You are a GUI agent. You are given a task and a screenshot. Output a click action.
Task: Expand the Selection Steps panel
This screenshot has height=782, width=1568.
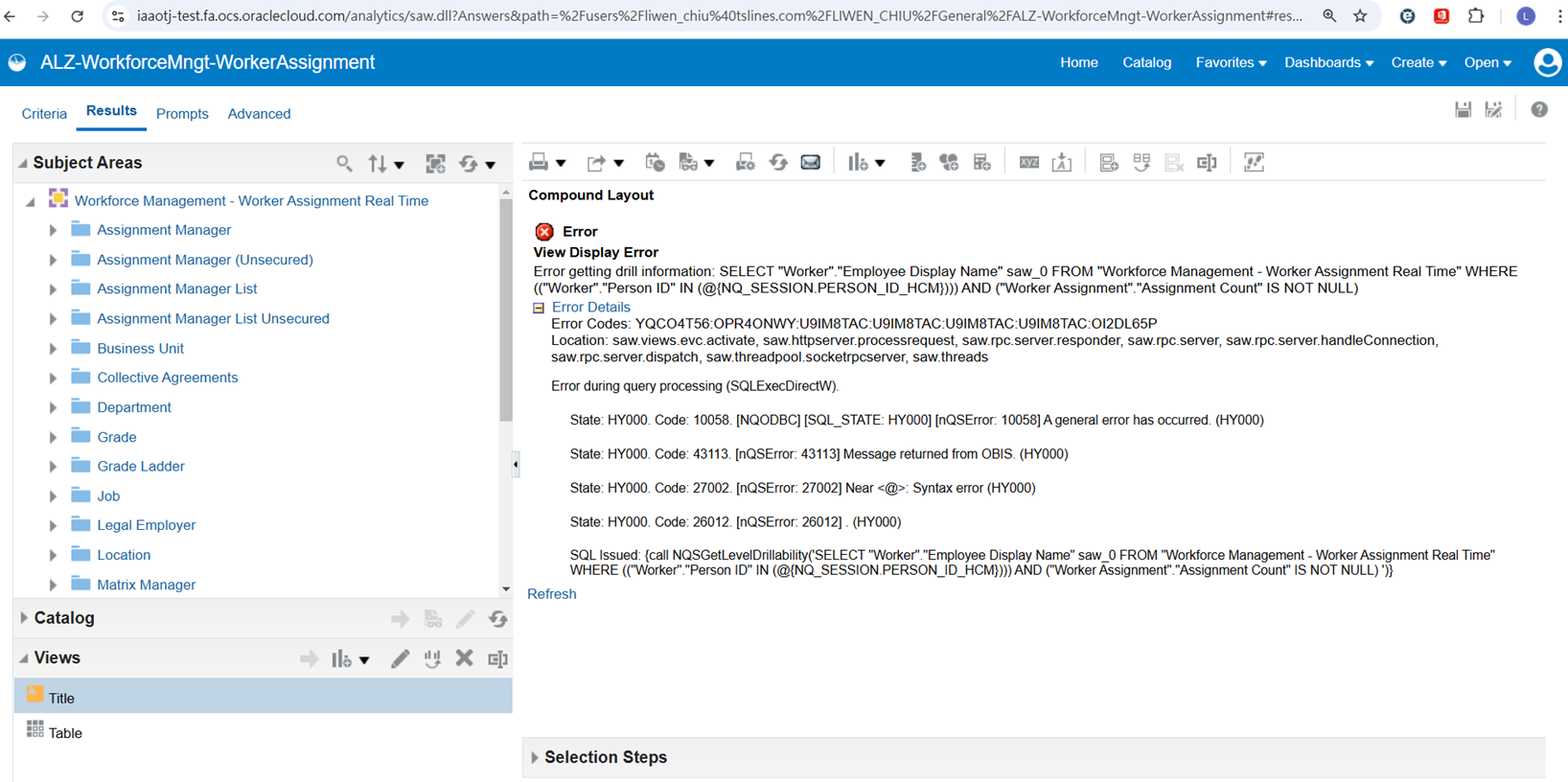click(x=535, y=758)
